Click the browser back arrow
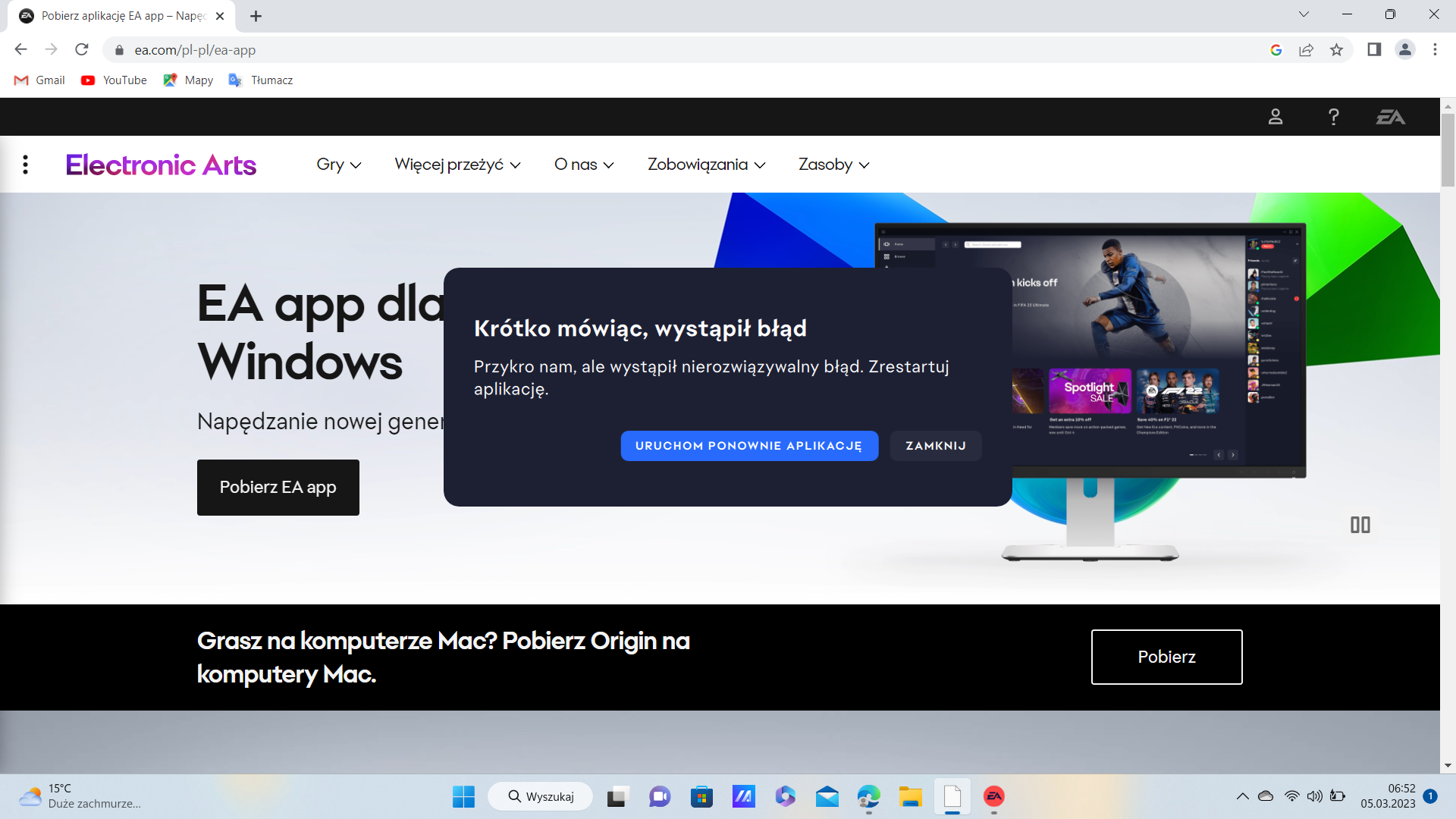The width and height of the screenshot is (1456, 819). (20, 49)
